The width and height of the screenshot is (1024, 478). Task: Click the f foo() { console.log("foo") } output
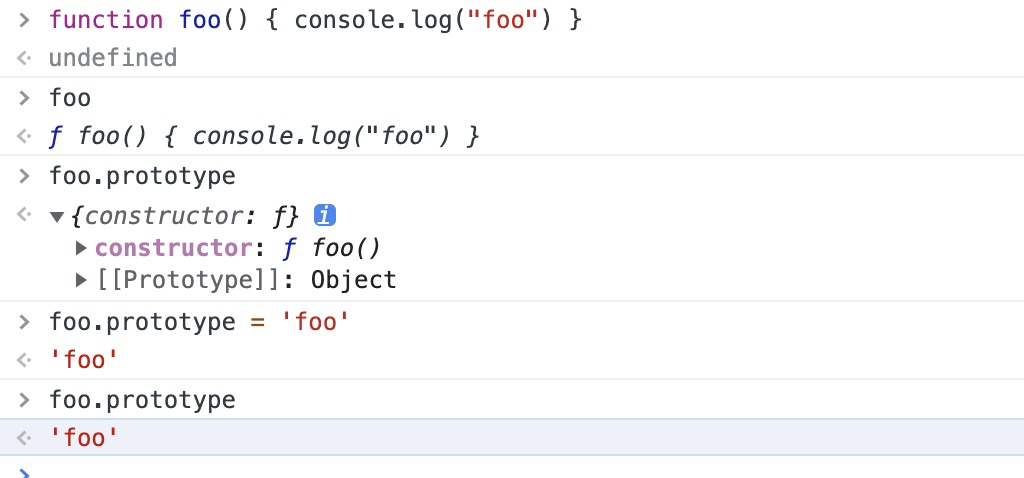264,136
